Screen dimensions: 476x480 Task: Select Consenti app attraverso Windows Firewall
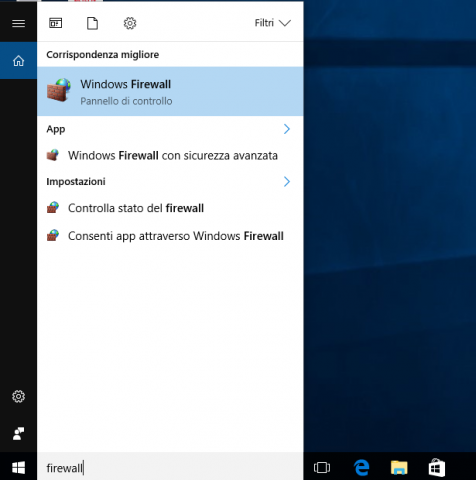(170, 236)
